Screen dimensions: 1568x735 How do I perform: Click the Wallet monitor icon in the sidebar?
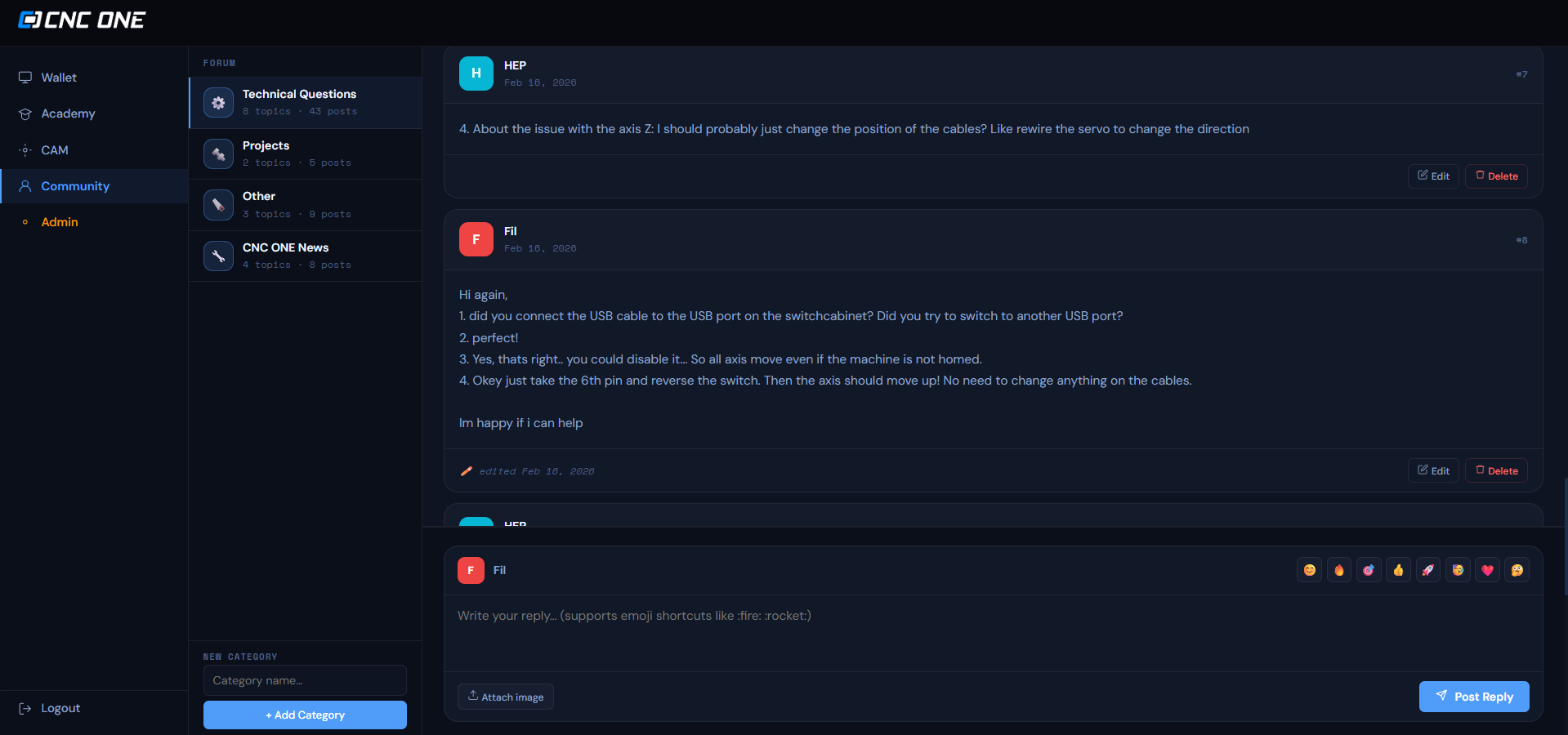point(25,77)
